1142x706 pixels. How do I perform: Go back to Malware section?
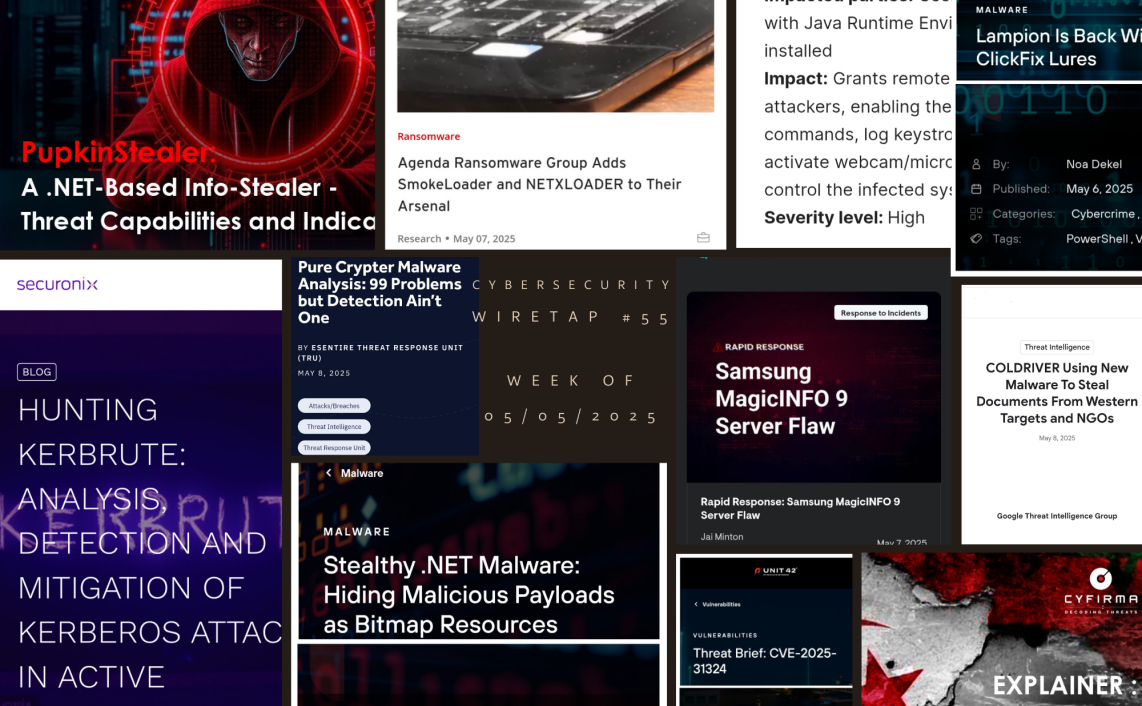355,473
